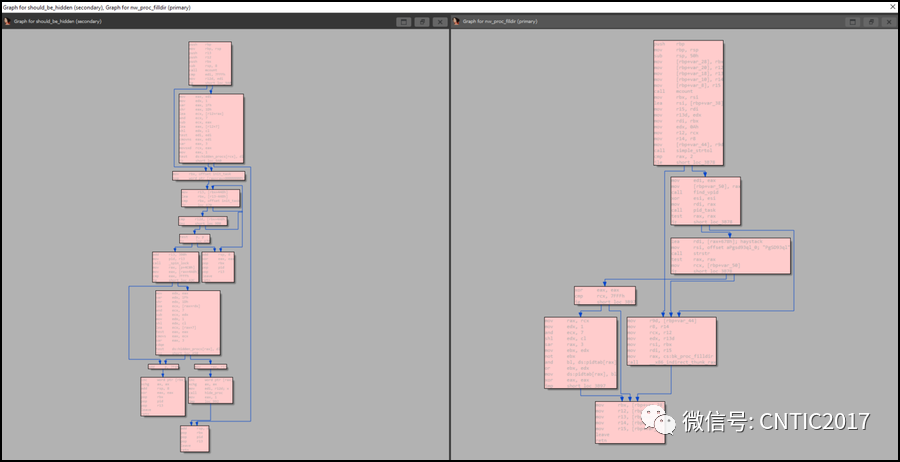
Task: Select the node comparing rcx with 7FFFh
Action: tap(604, 295)
